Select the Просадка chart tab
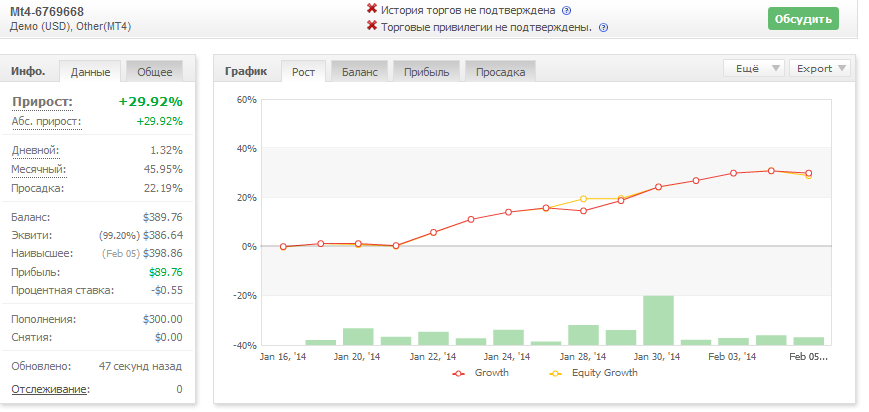 pyautogui.click(x=500, y=72)
